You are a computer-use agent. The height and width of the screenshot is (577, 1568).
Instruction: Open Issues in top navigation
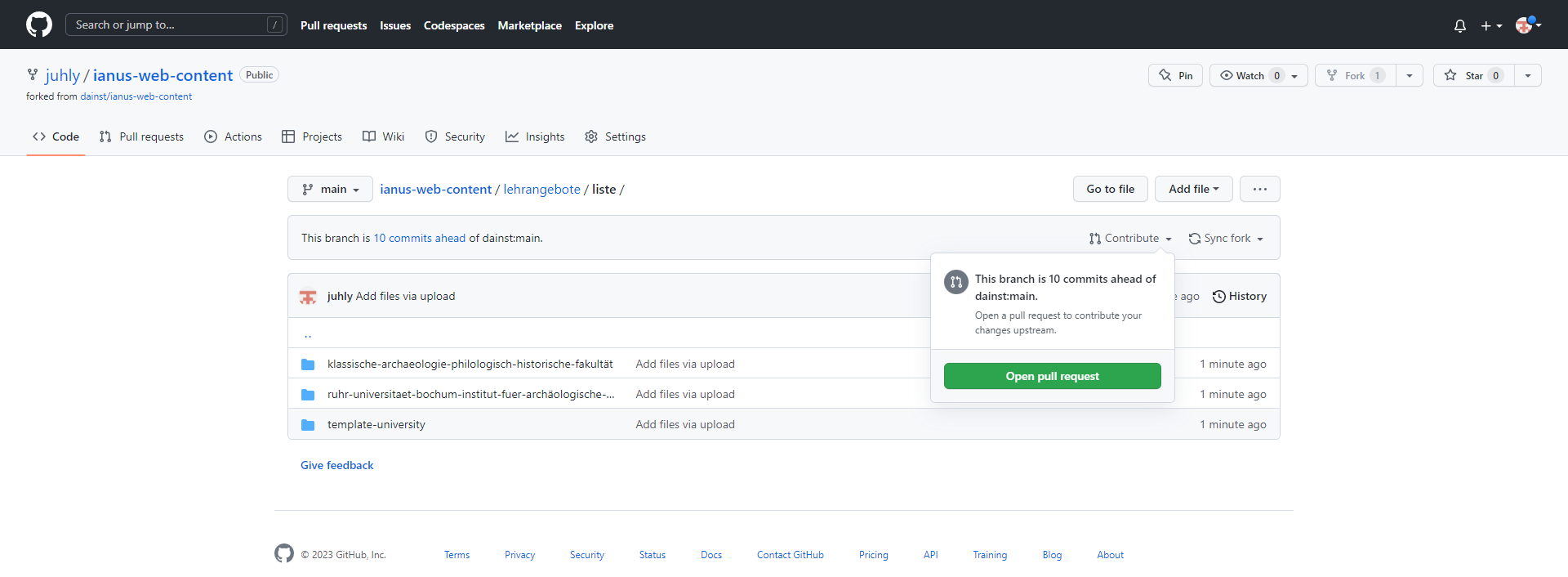pos(395,25)
